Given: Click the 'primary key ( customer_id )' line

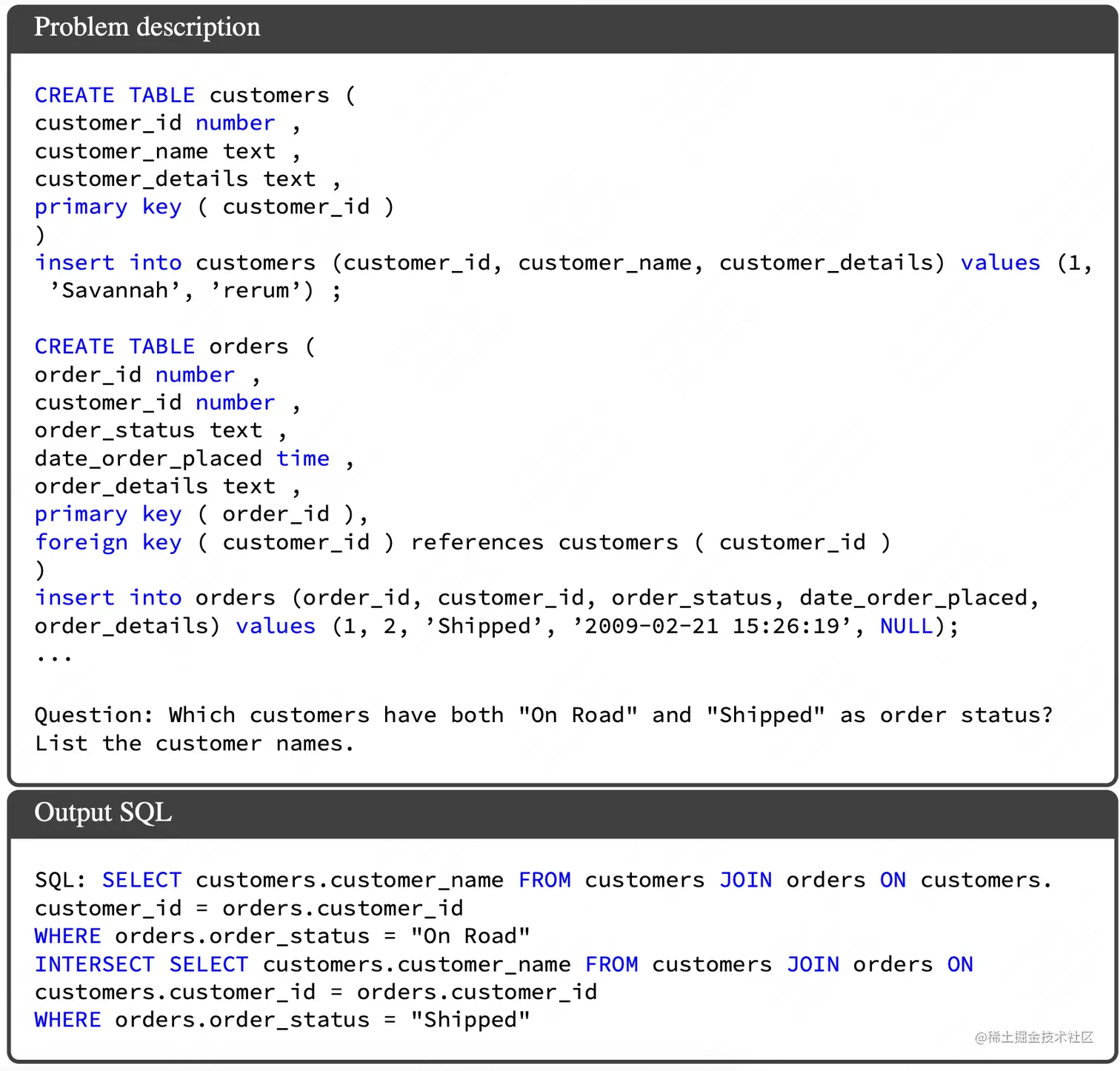Looking at the screenshot, I should click(x=215, y=207).
